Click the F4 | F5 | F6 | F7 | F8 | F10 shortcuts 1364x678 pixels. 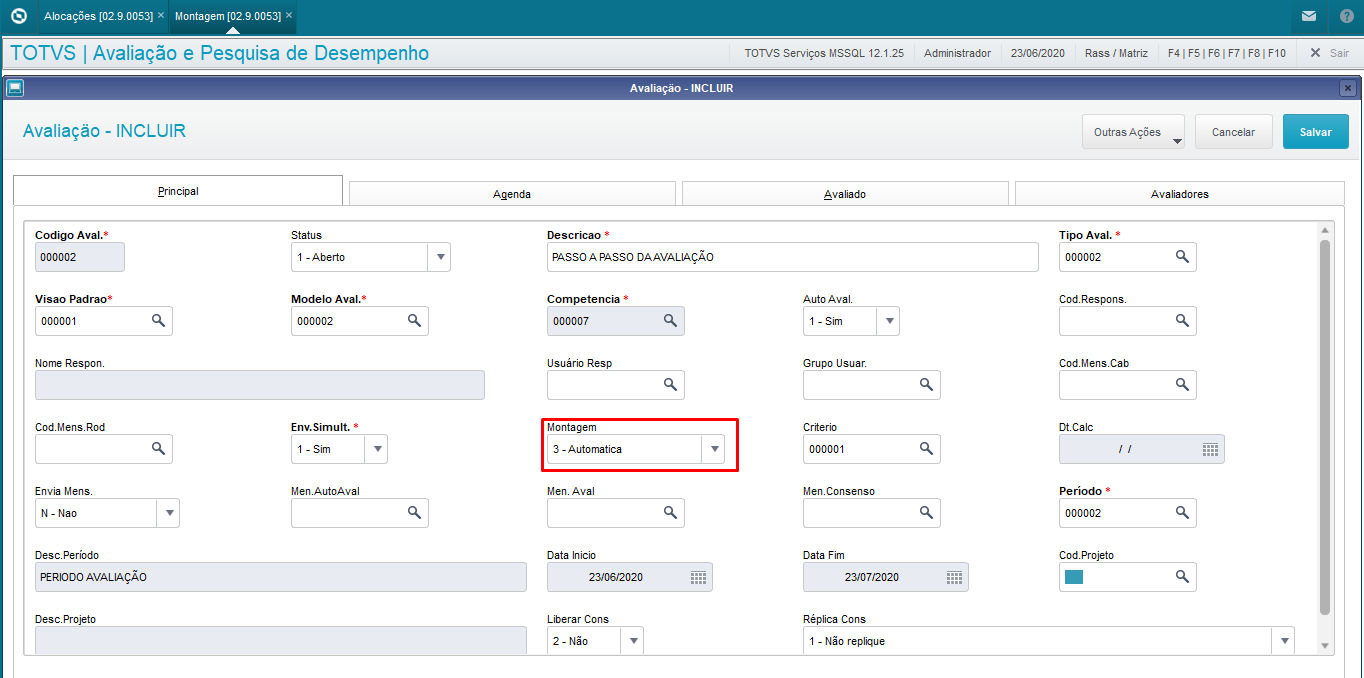1227,53
